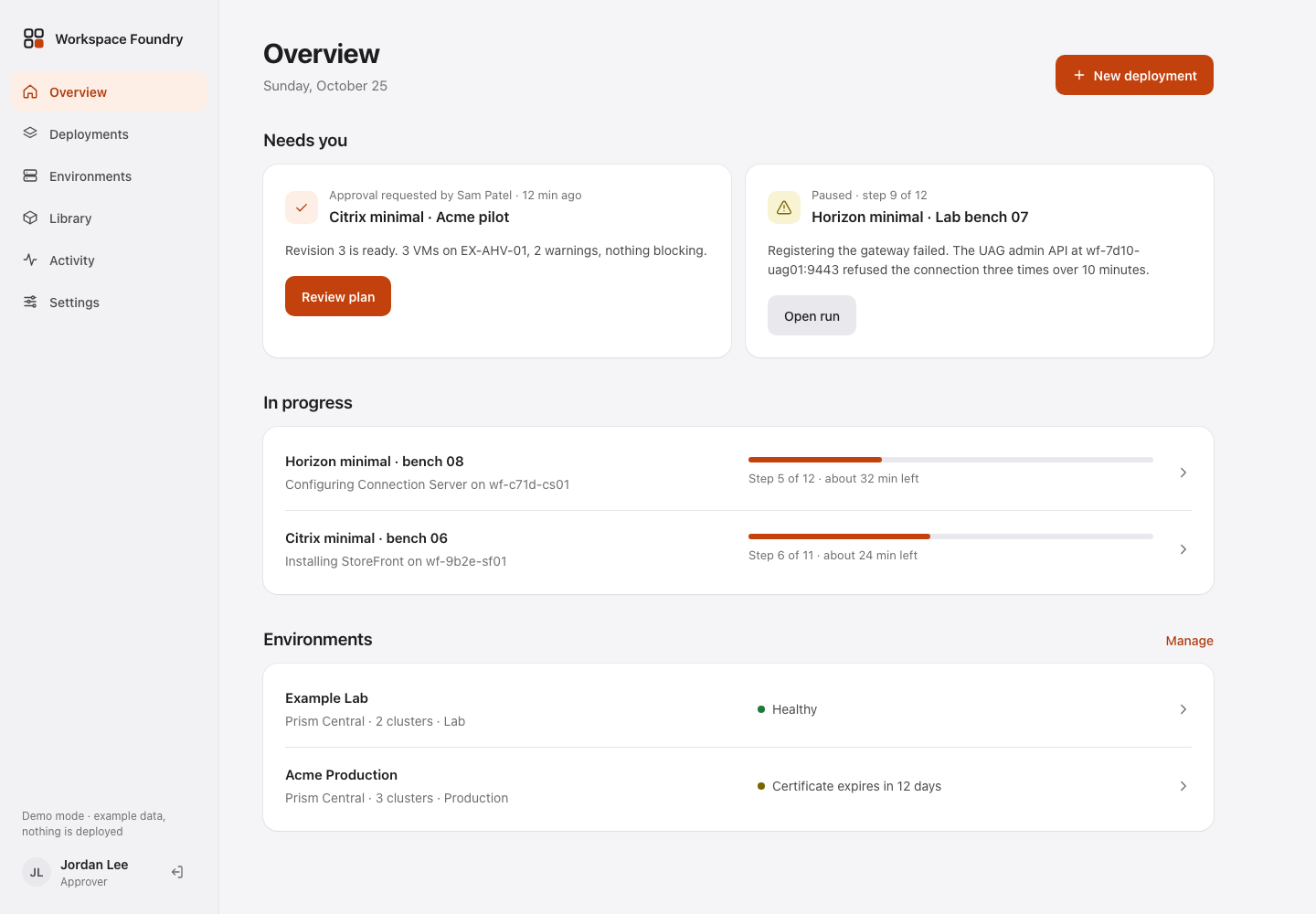This screenshot has width=1316, height=914.
Task: Expand the Acme Production row chevron
Action: (1183, 786)
